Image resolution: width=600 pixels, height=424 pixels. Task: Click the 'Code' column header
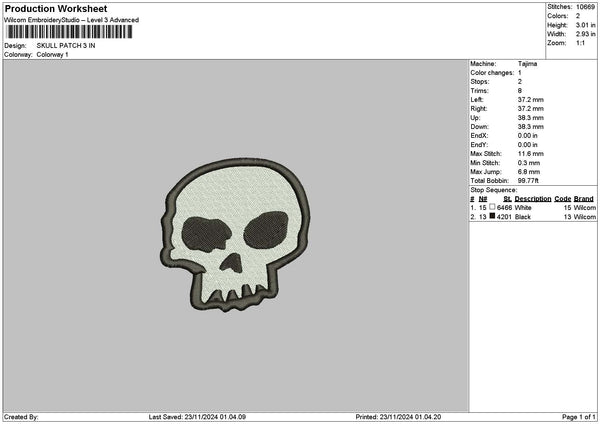[562, 199]
